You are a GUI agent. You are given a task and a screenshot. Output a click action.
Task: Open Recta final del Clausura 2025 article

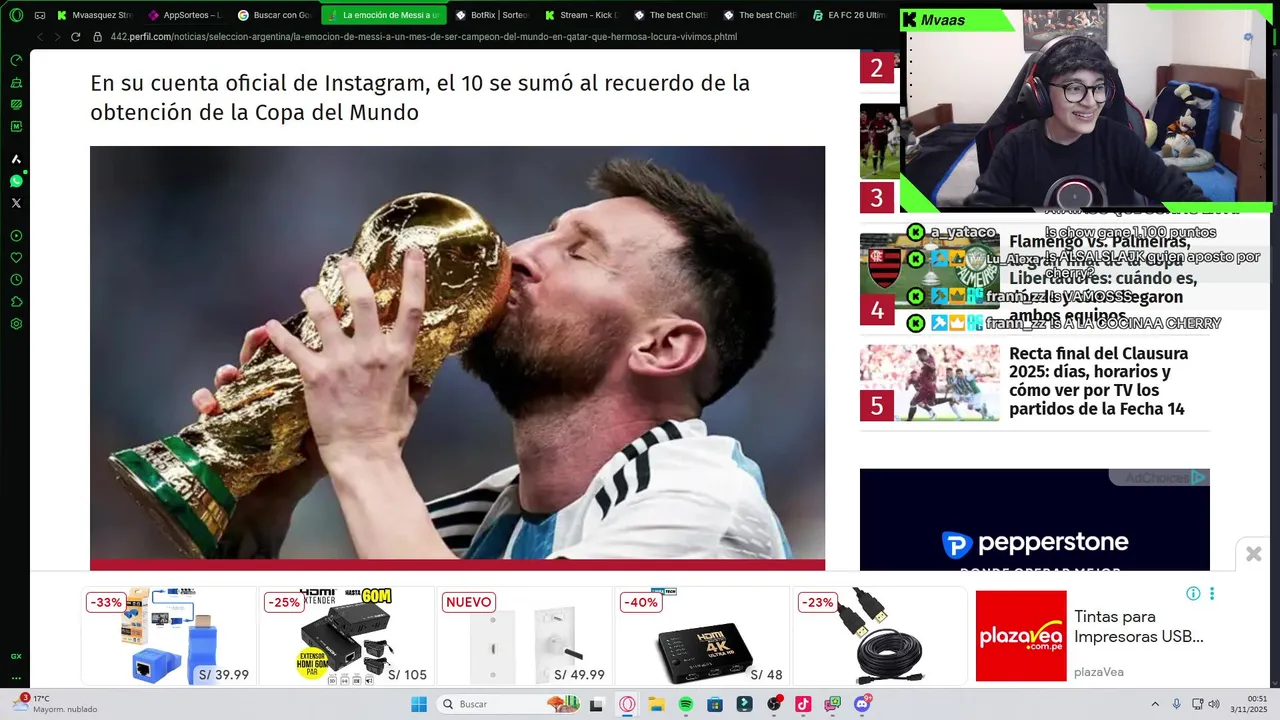click(1098, 381)
